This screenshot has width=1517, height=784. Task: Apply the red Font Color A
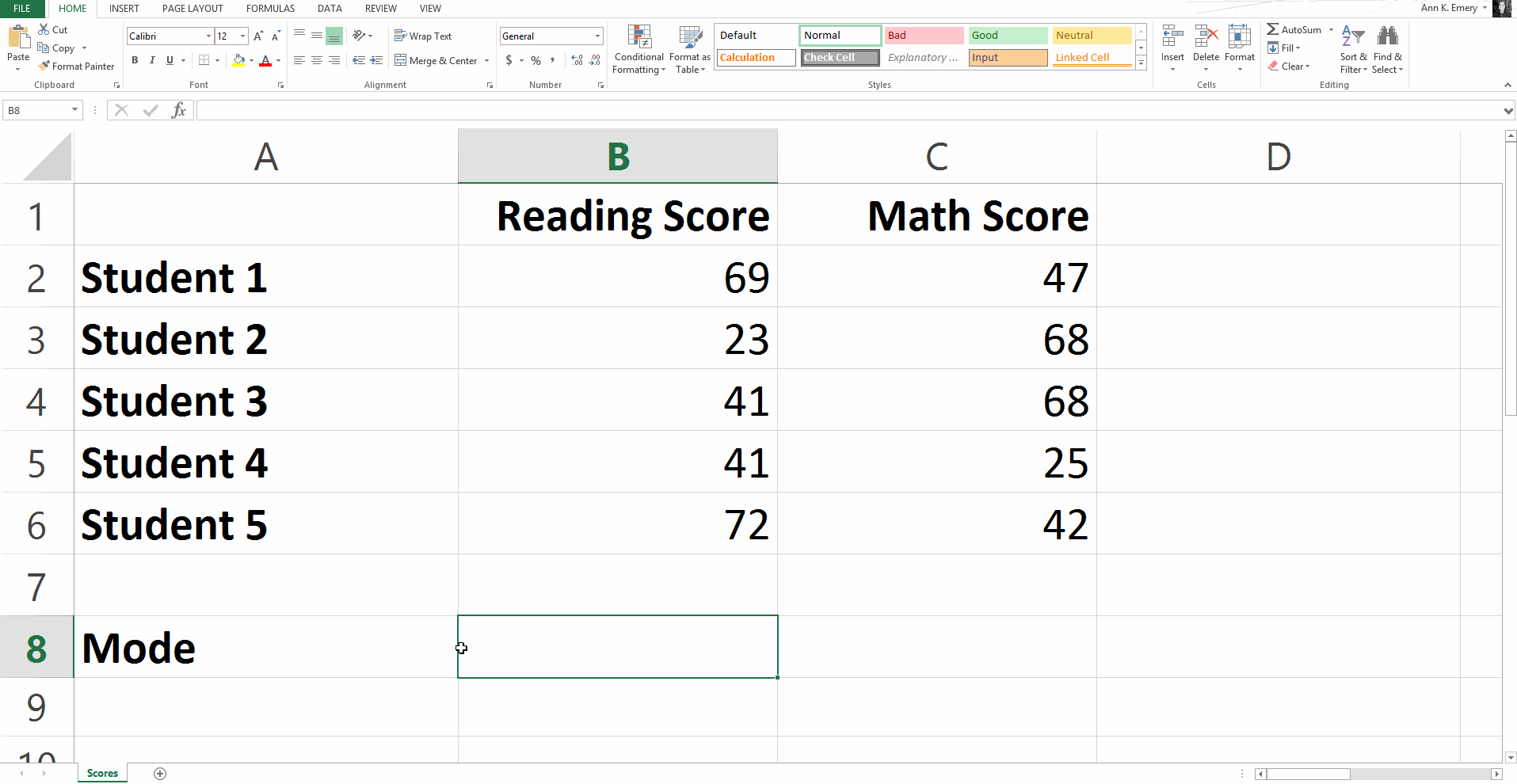point(265,60)
